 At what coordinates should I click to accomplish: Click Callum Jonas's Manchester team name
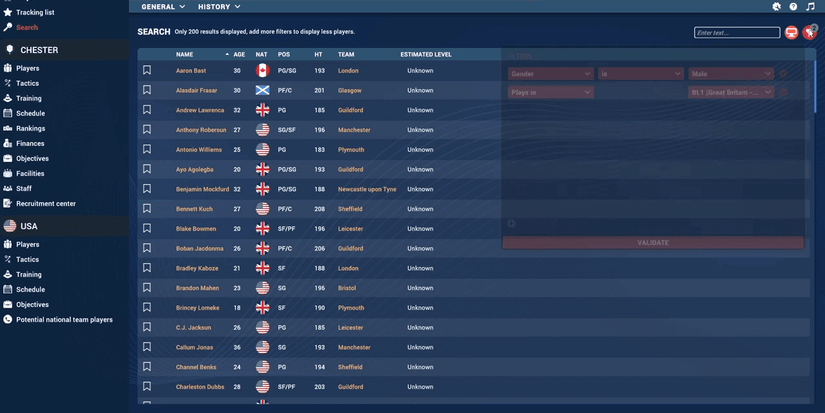coord(354,347)
